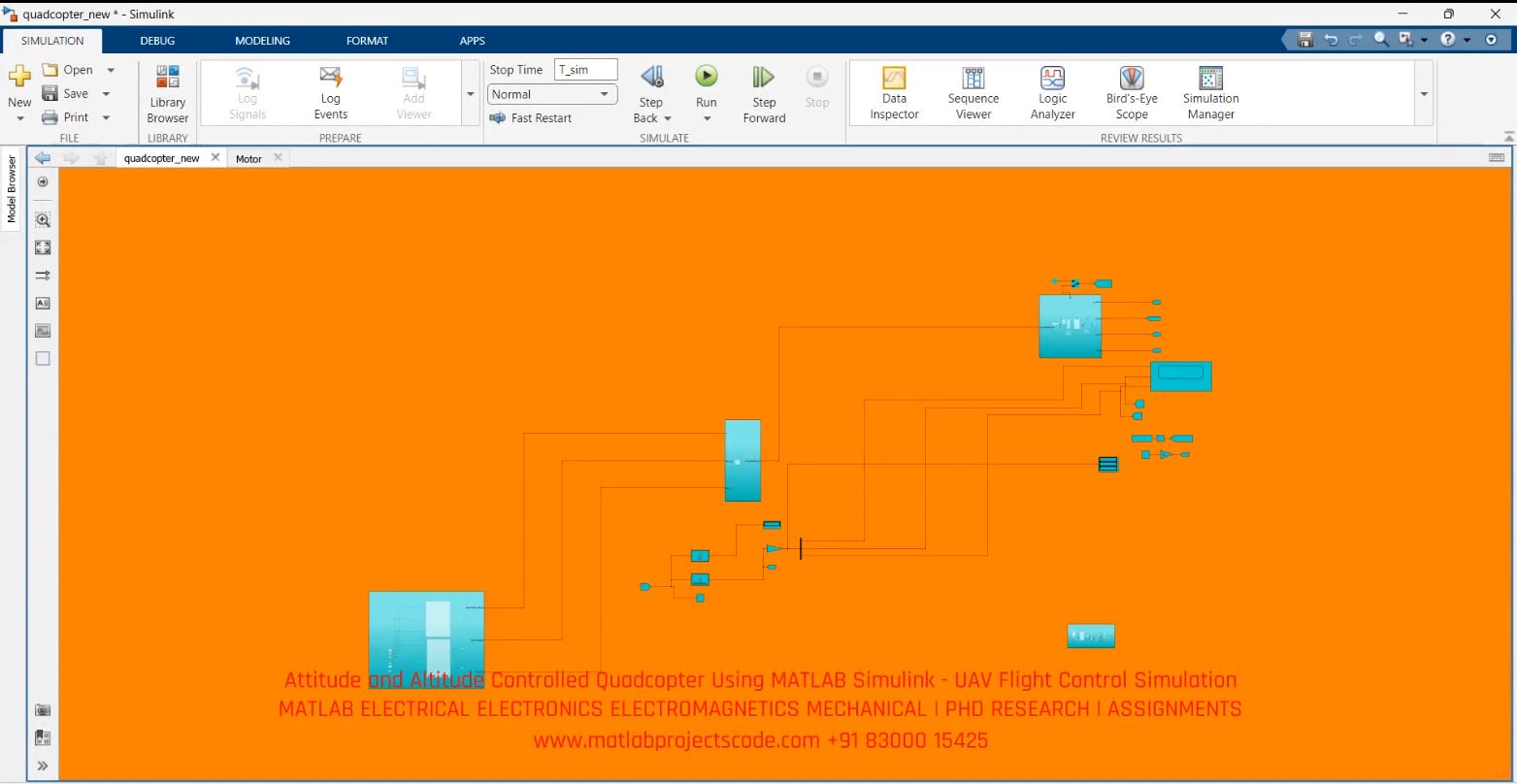Click the Zoom tool in canvas palette

(x=43, y=220)
